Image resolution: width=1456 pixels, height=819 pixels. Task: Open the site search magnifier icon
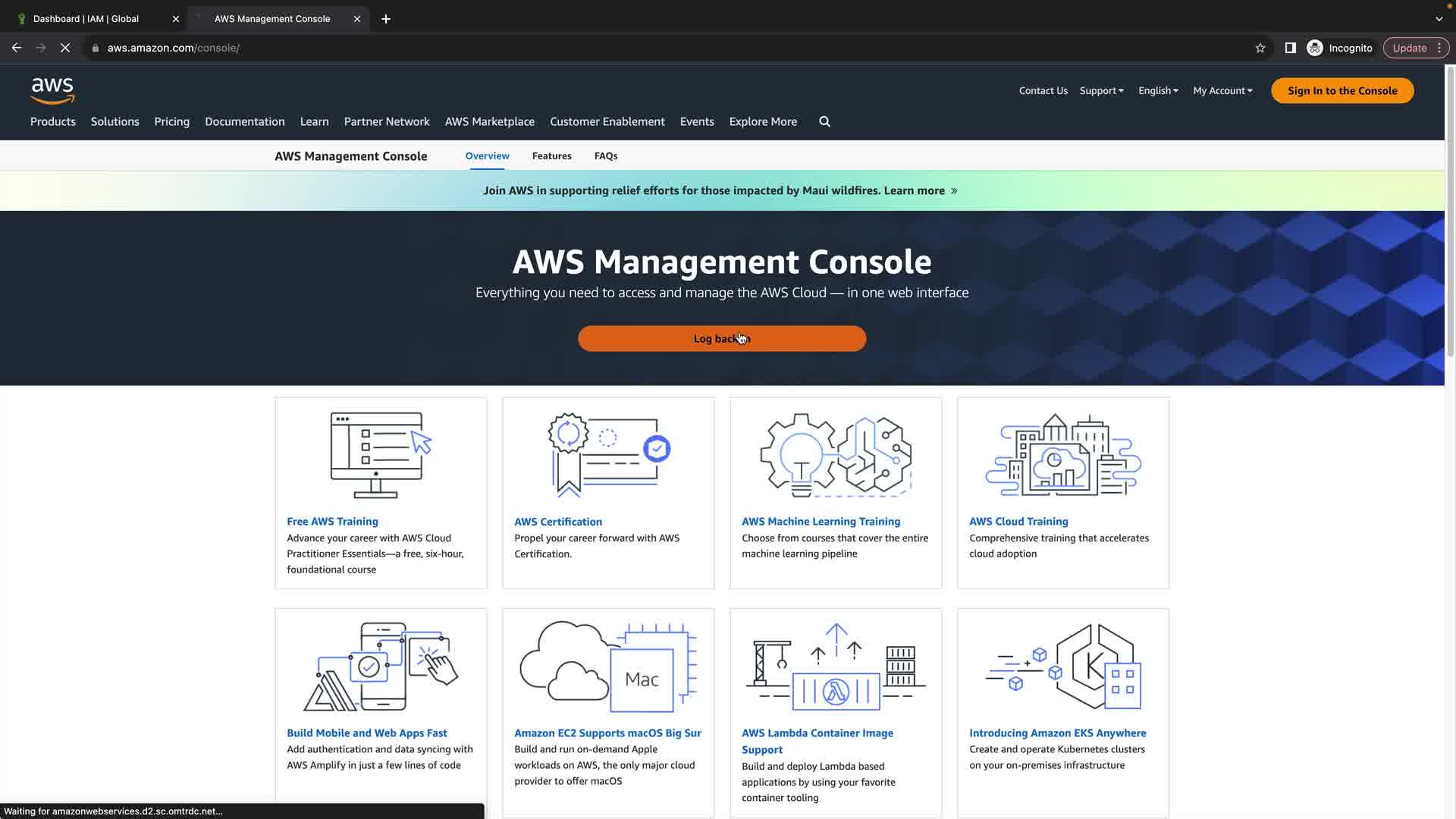click(824, 121)
